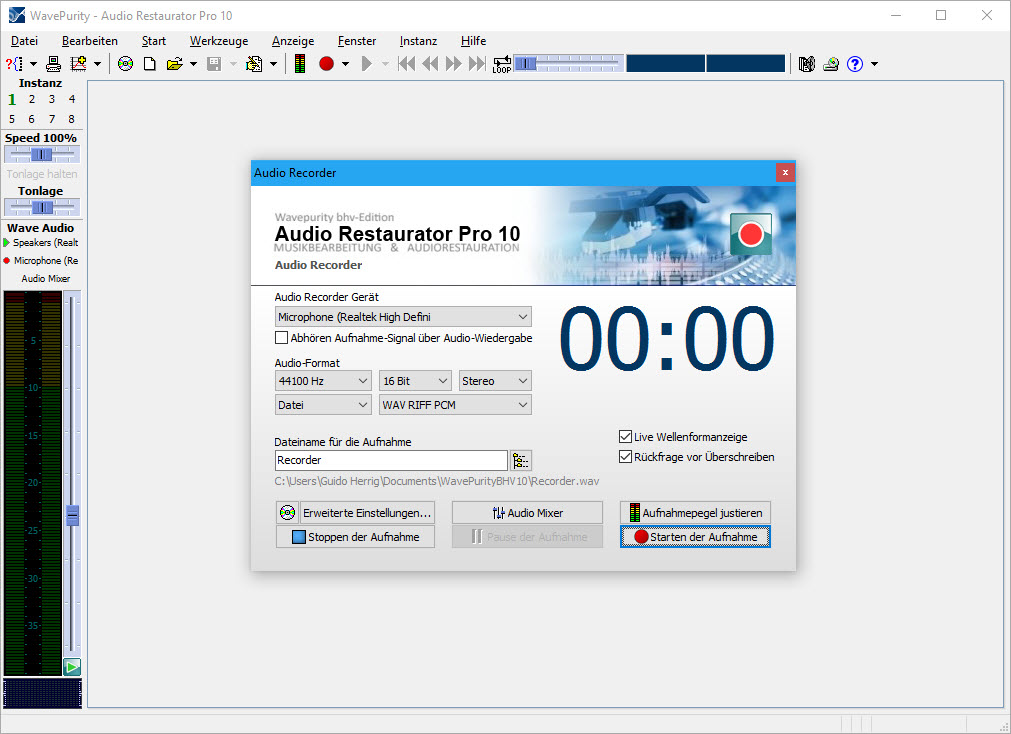The image size is (1011, 734).
Task: Click the toolbar position slider handle
Action: tap(525, 63)
